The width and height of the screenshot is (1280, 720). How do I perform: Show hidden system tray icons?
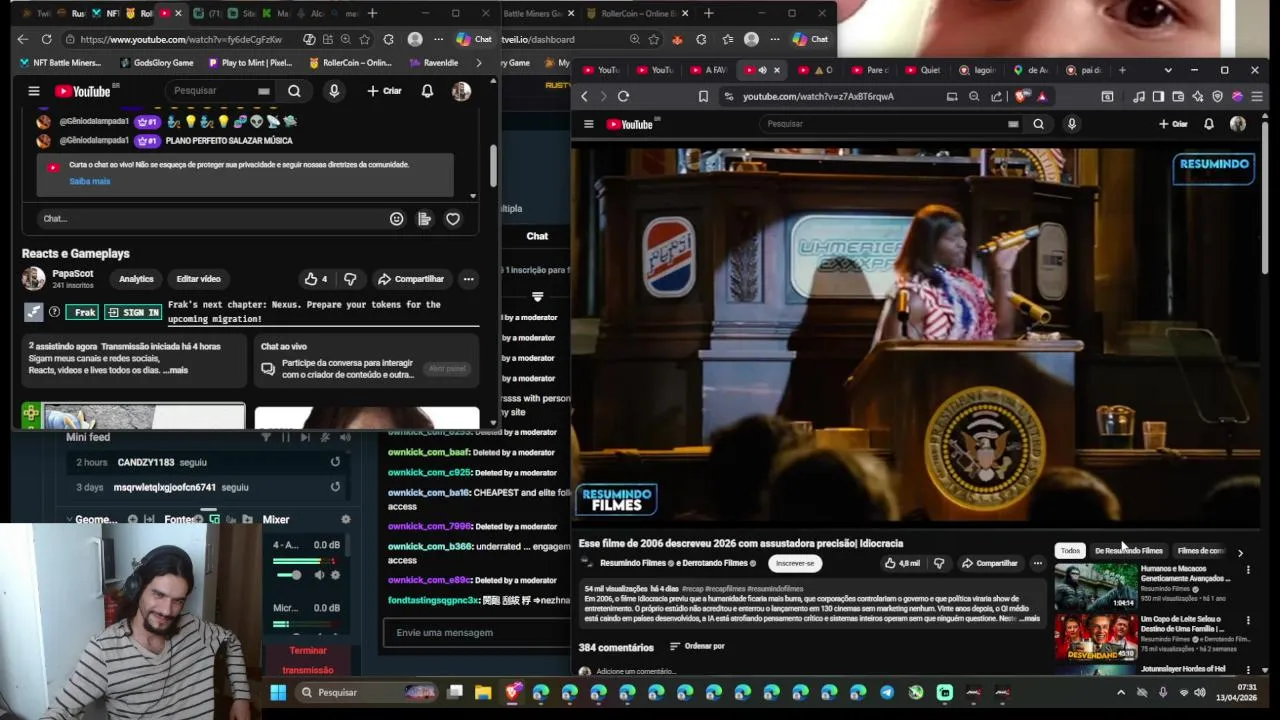pyautogui.click(x=1120, y=692)
